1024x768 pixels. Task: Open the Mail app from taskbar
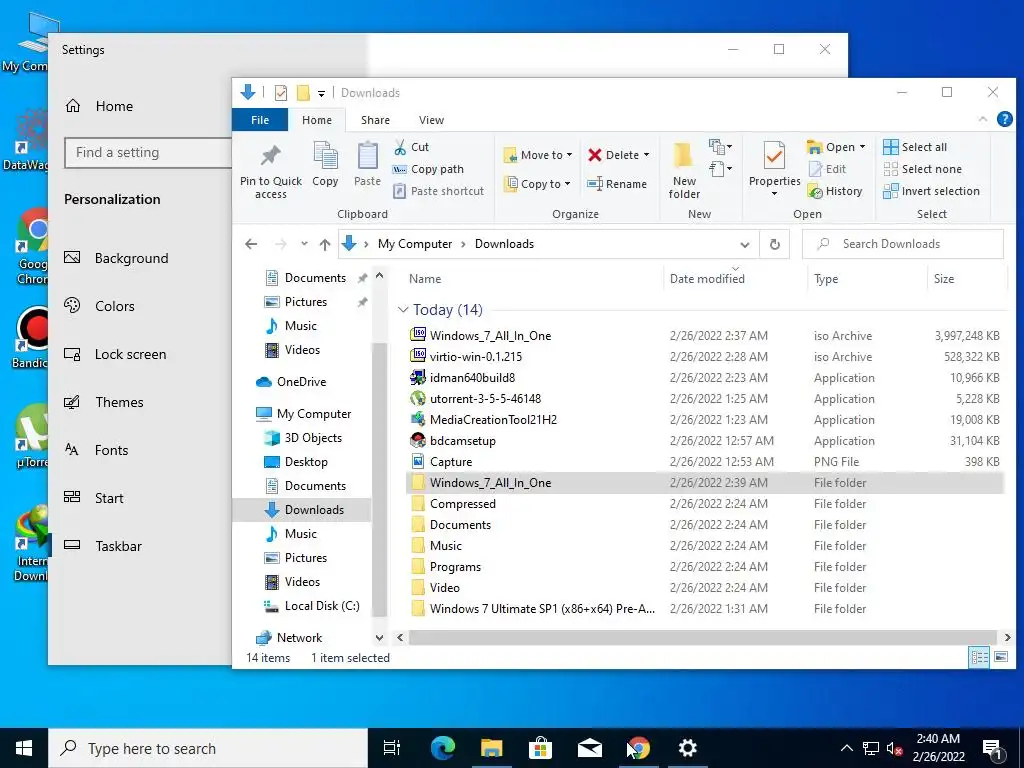(x=589, y=748)
